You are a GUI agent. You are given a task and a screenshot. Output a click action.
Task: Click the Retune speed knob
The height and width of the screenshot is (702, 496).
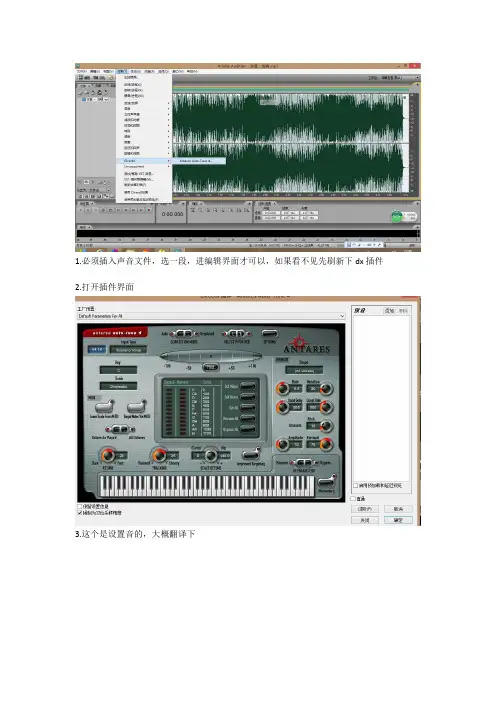click(x=107, y=455)
